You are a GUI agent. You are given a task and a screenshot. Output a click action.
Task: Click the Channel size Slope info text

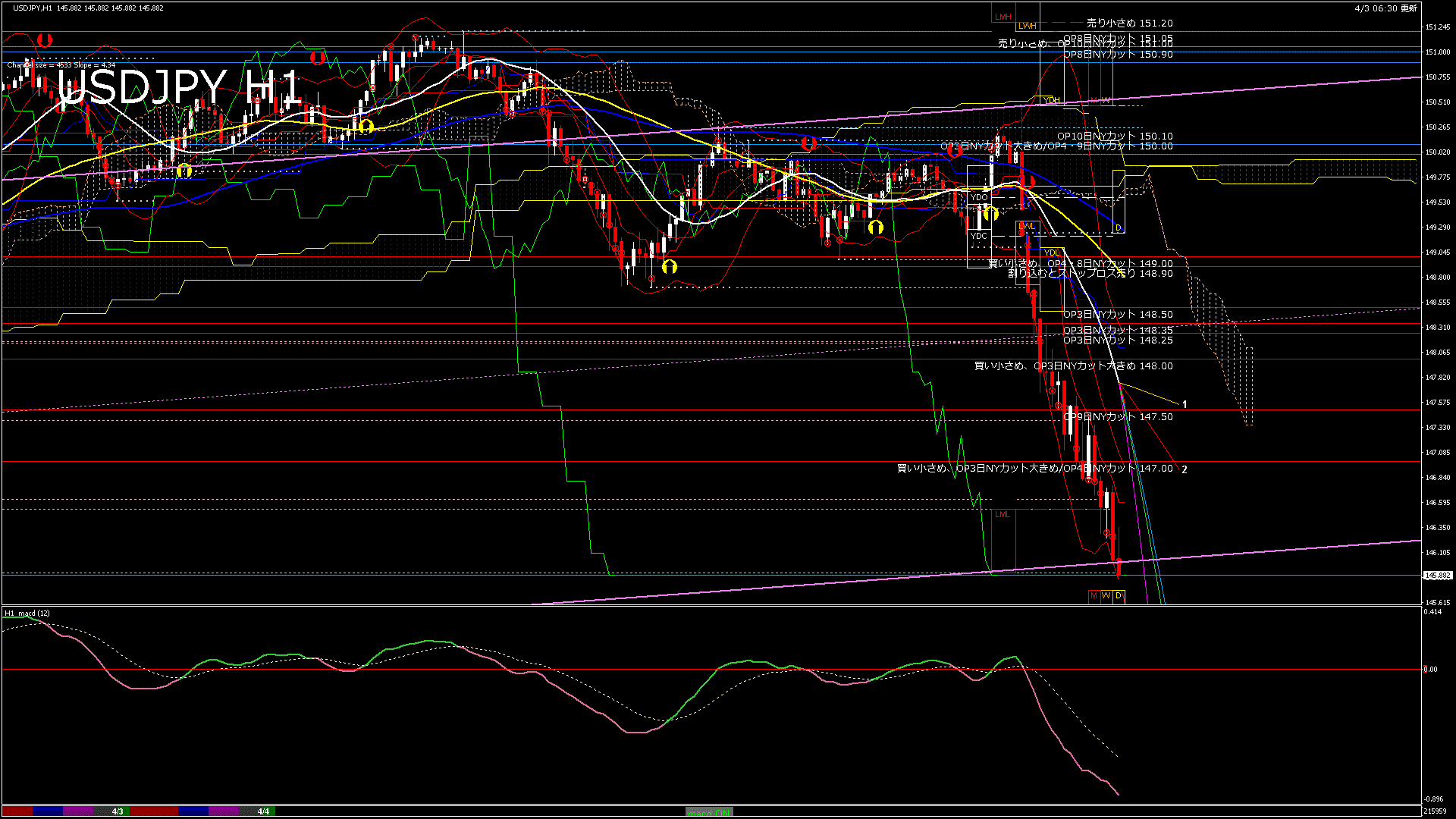[x=61, y=65]
